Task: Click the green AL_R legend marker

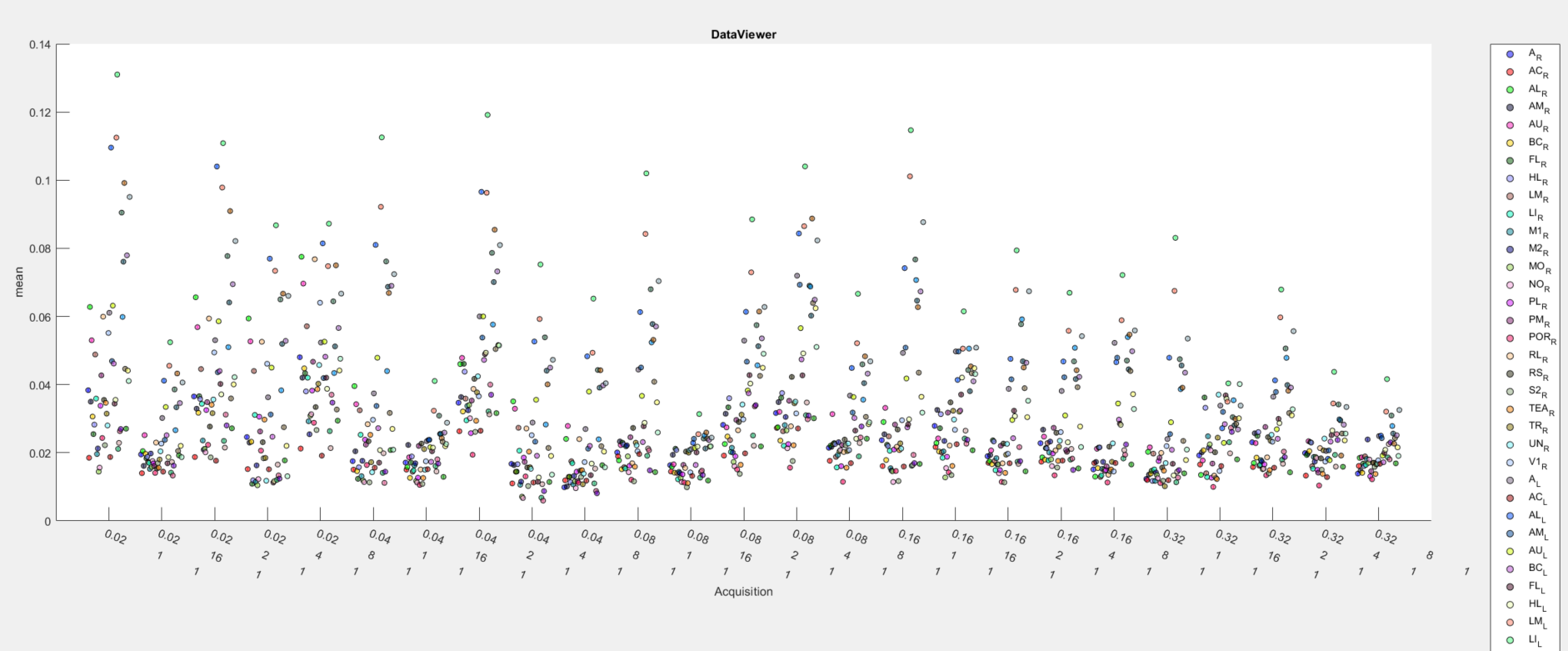Action: (1511, 89)
